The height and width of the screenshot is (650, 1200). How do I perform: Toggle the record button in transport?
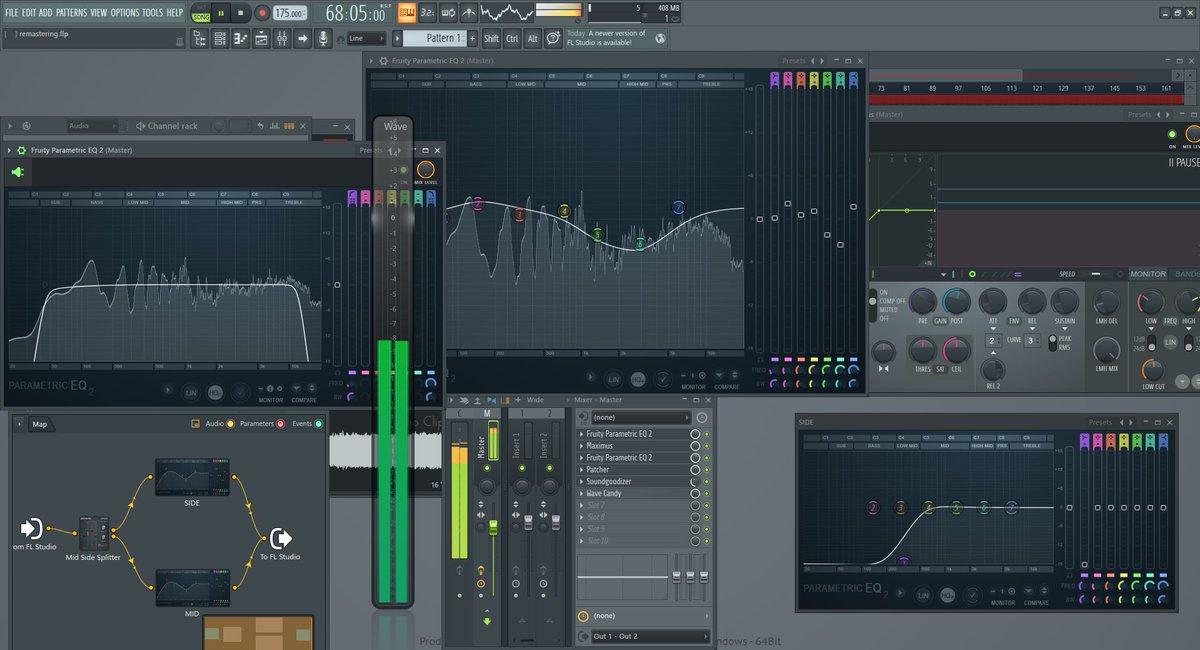point(262,13)
